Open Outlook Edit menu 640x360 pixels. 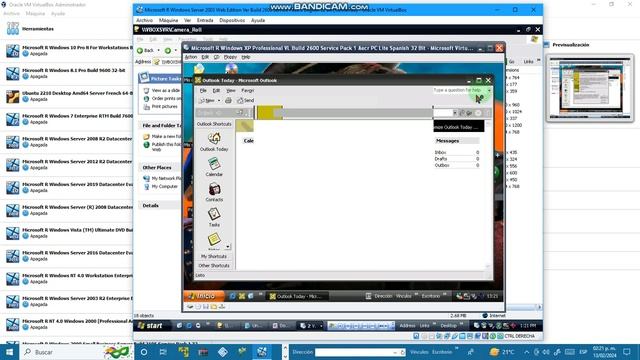click(x=216, y=91)
